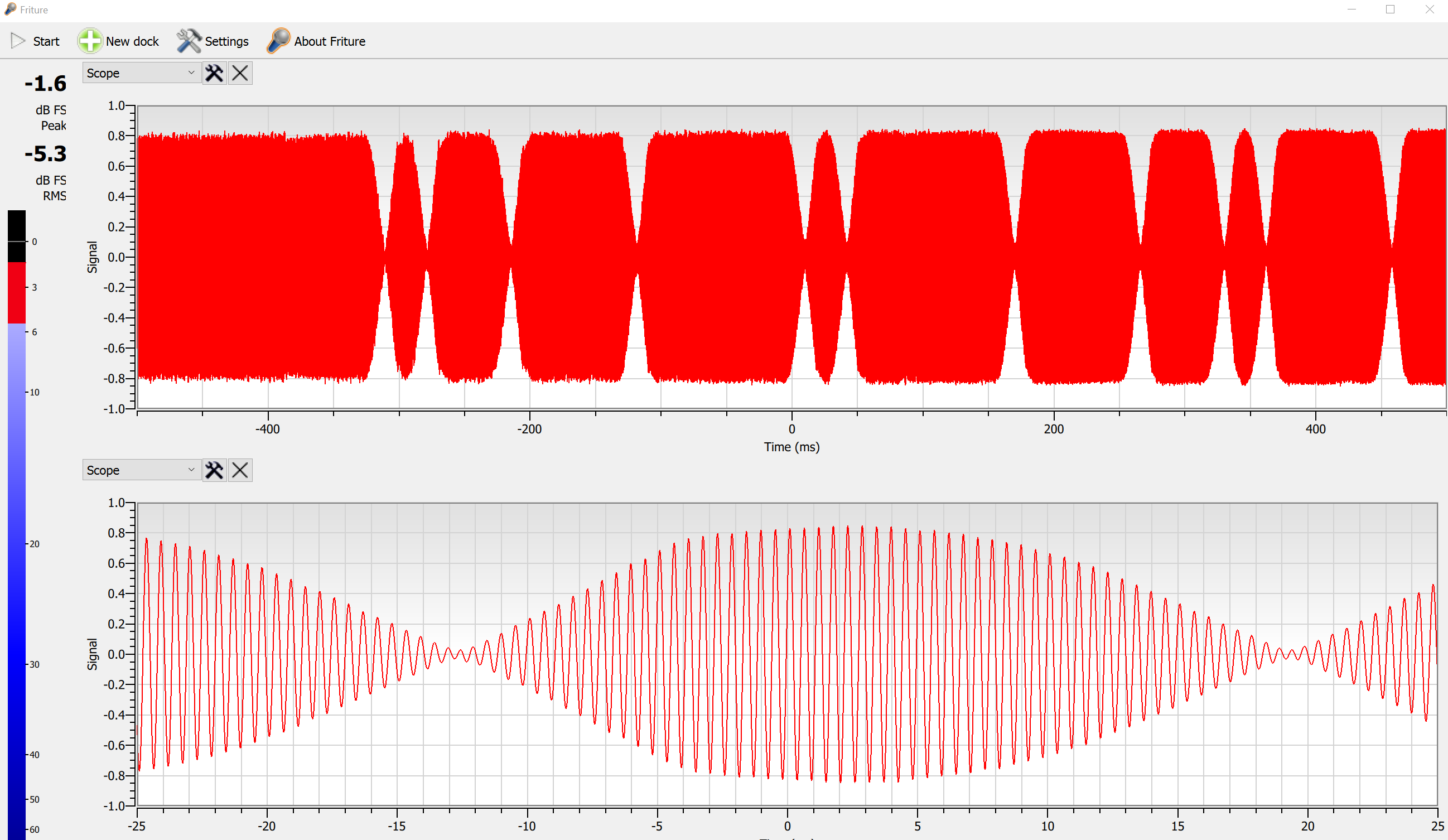Image resolution: width=1448 pixels, height=840 pixels.
Task: Click the green New dock plus icon
Action: coord(90,41)
